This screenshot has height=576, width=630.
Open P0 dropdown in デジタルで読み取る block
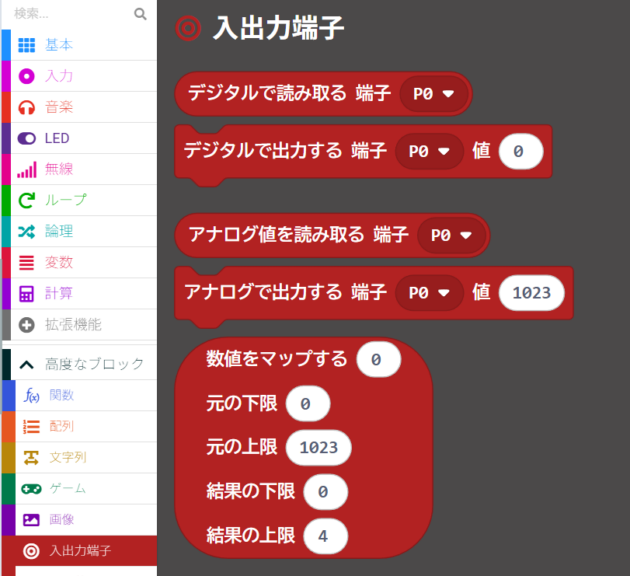click(432, 94)
